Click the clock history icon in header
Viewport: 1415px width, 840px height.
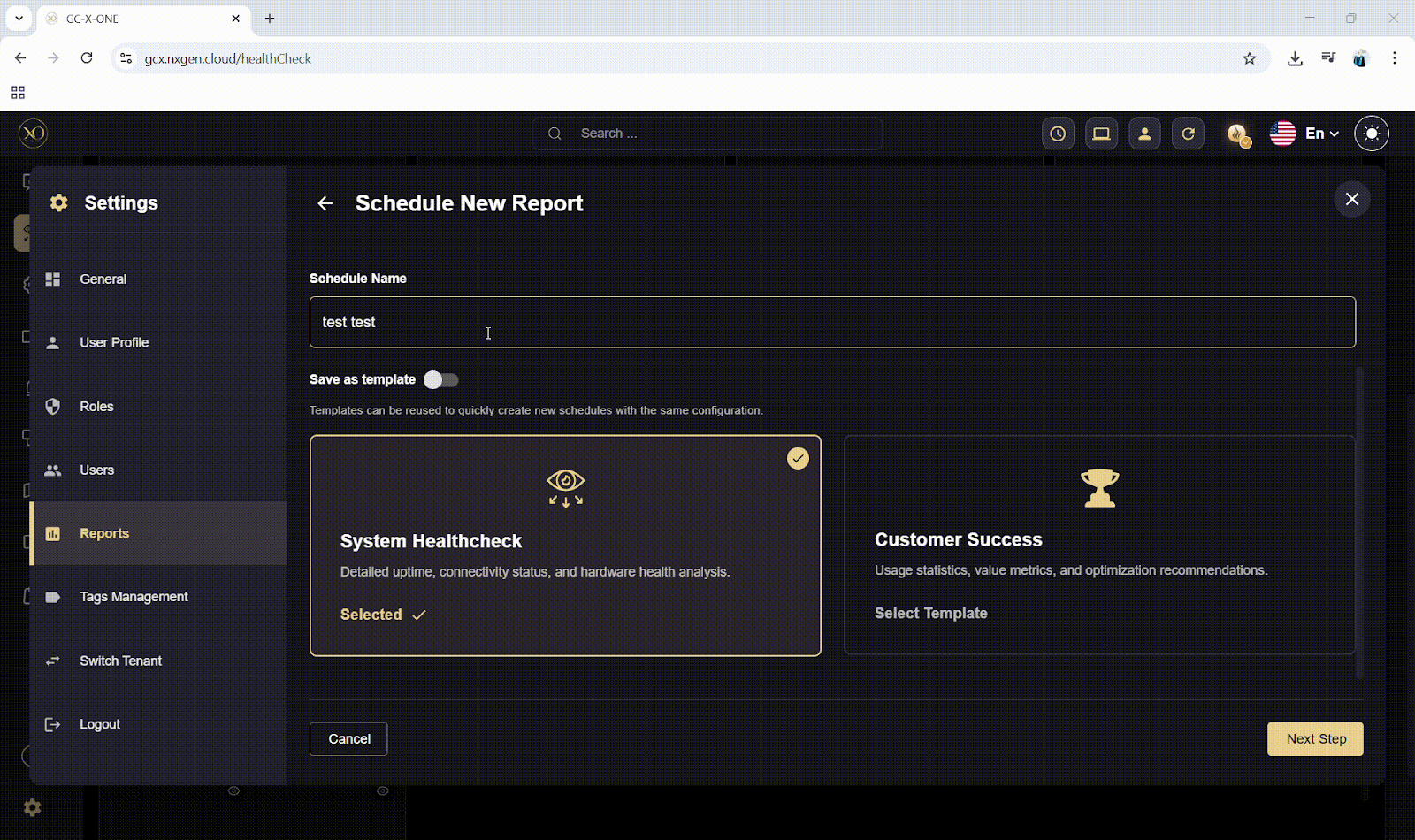pyautogui.click(x=1058, y=134)
